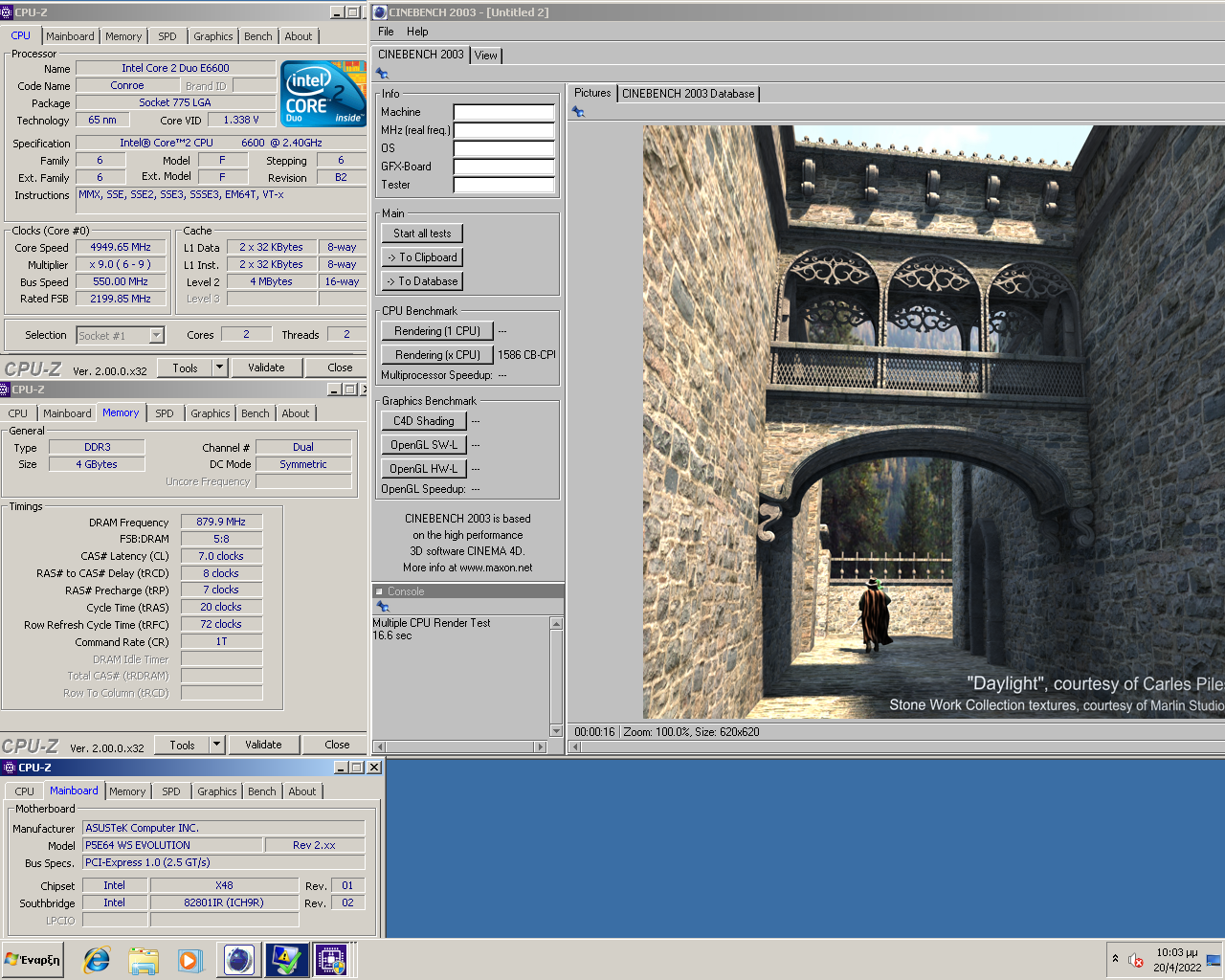Open Bench tab in the top CPU-Z window
This screenshot has height=980, width=1225.
pyautogui.click(x=258, y=36)
